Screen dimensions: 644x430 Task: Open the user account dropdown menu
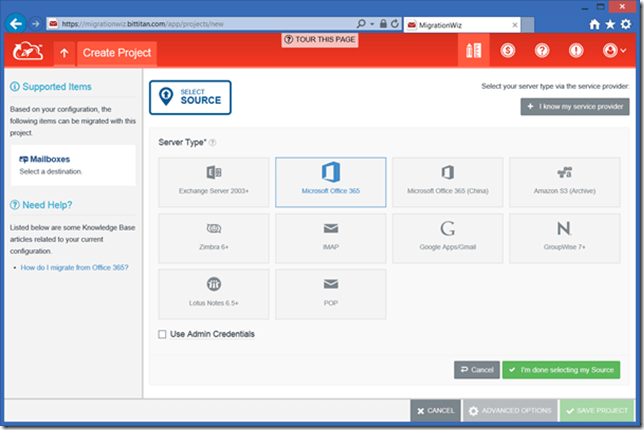tap(612, 51)
